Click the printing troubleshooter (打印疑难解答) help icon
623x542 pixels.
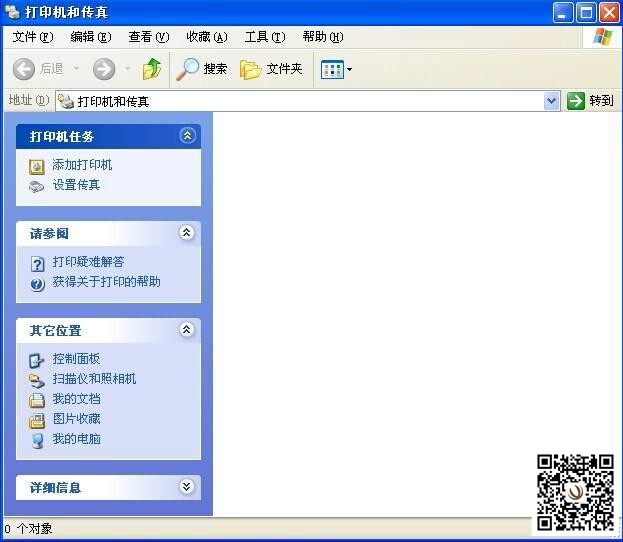click(37, 263)
